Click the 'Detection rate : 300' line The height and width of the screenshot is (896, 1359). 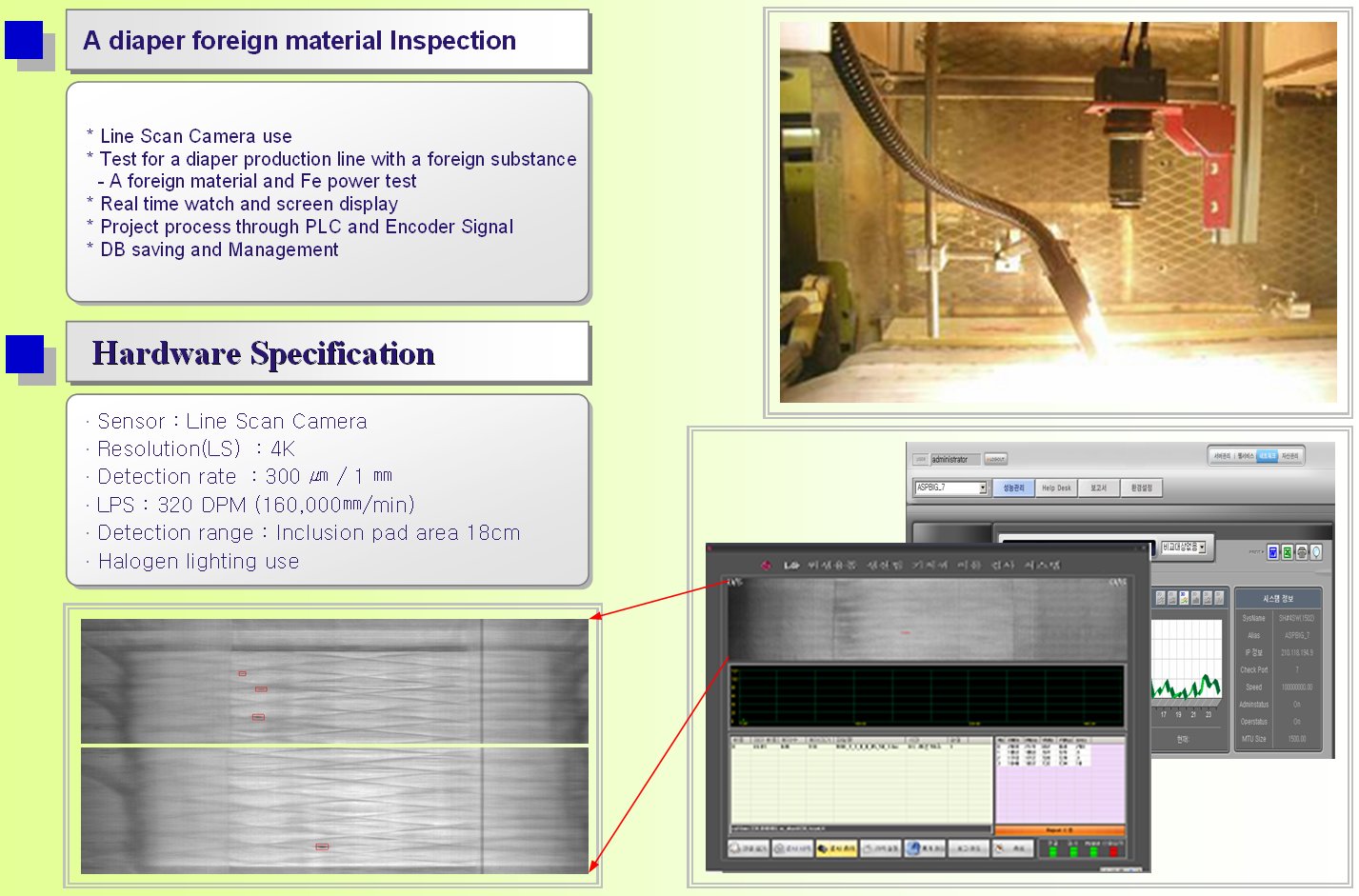tap(239, 477)
